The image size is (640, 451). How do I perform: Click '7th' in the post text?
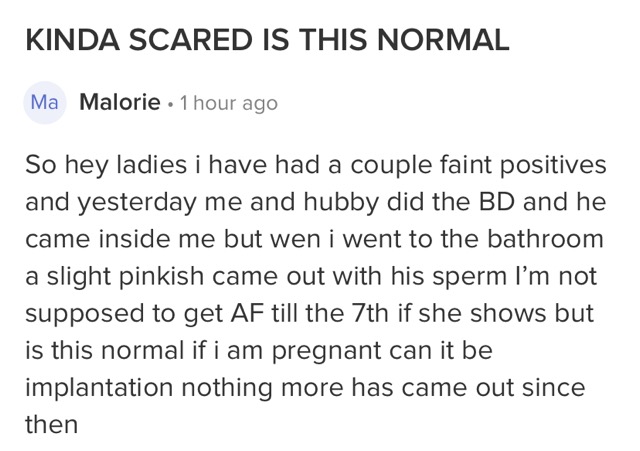coord(371,313)
